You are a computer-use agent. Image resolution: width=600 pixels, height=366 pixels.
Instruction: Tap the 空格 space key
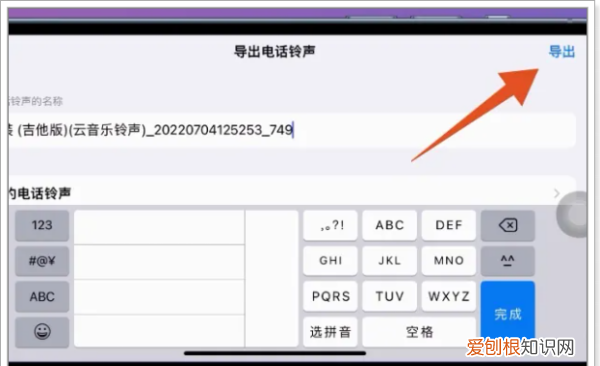(x=419, y=332)
